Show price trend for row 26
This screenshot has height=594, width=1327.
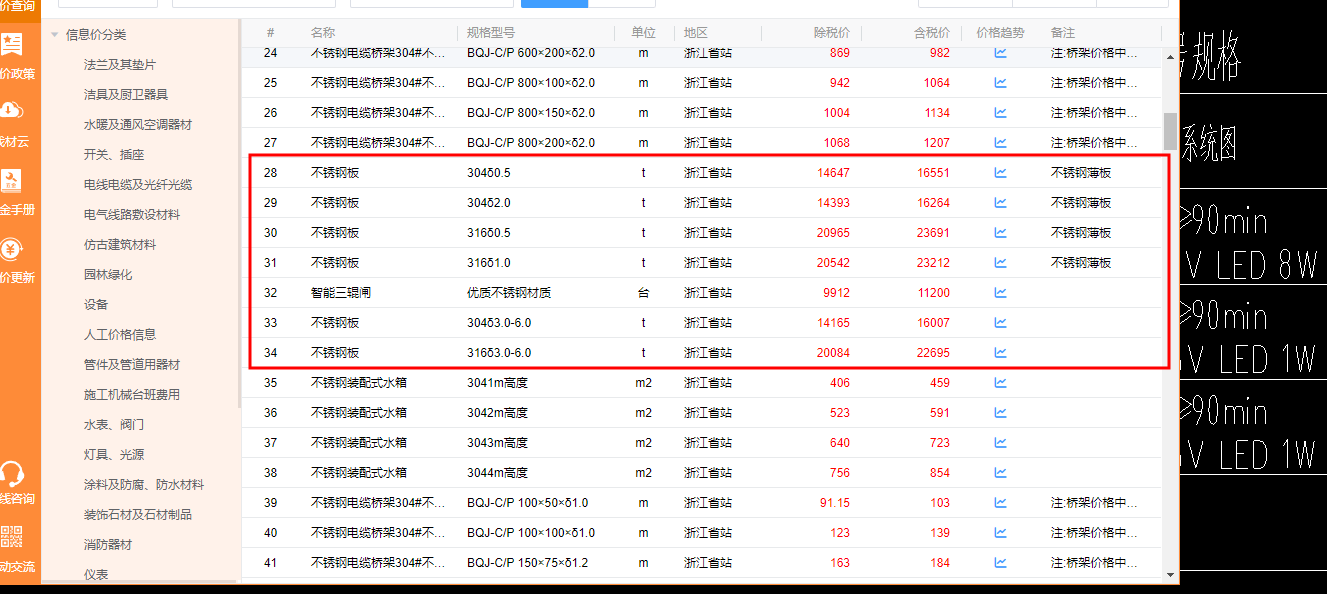pos(1000,113)
